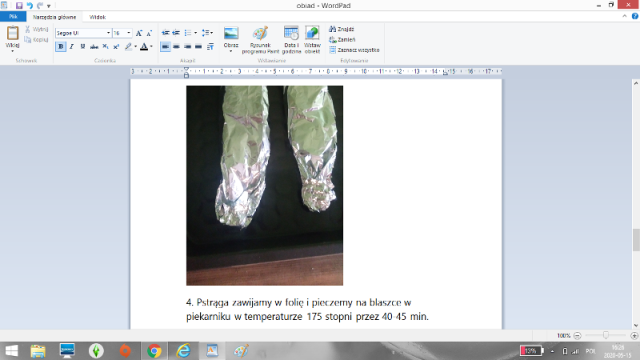Viewport: 640px width, 360px height.
Task: Toggle italic formatting
Action: tap(72, 47)
